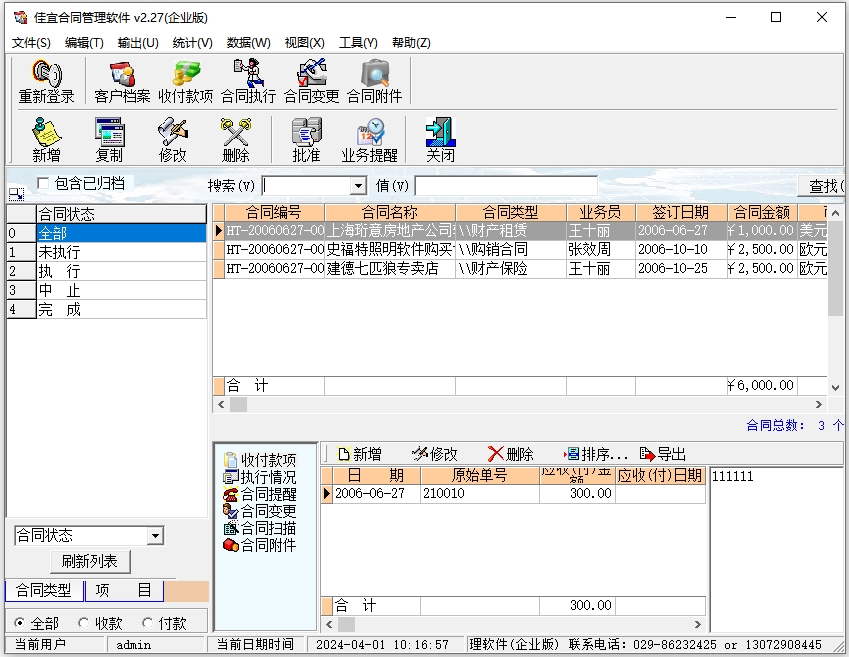This screenshot has width=849, height=657.
Task: Click the 值 search value input field
Action: click(505, 186)
